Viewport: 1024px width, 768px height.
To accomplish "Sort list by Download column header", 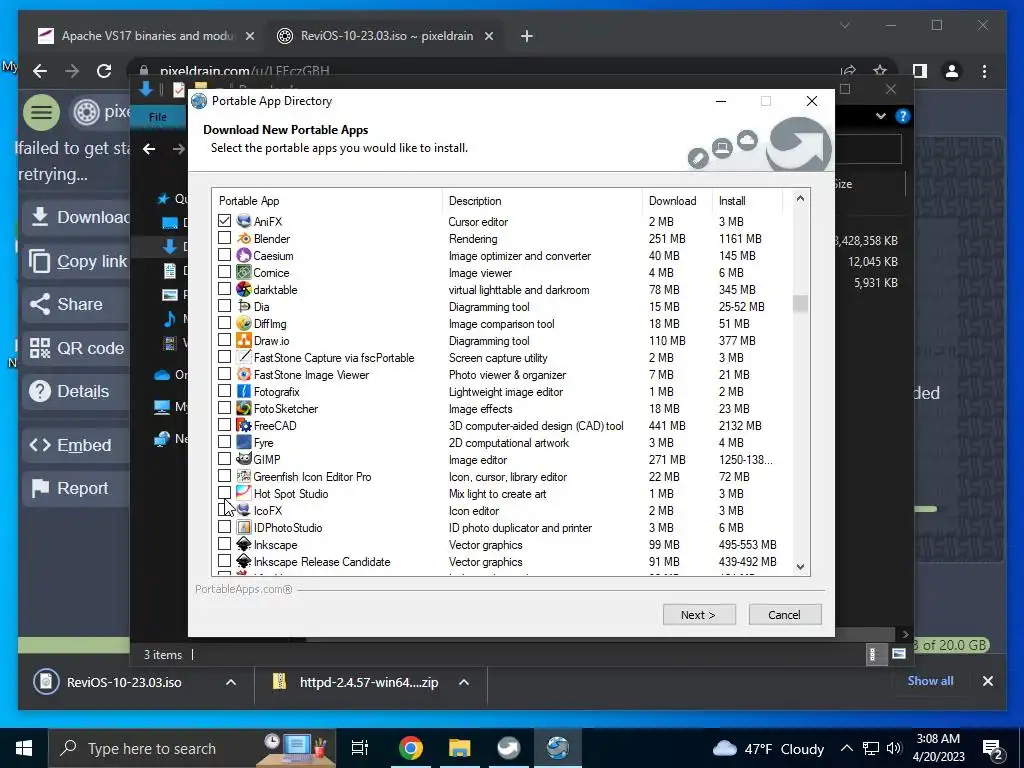I will [677, 200].
